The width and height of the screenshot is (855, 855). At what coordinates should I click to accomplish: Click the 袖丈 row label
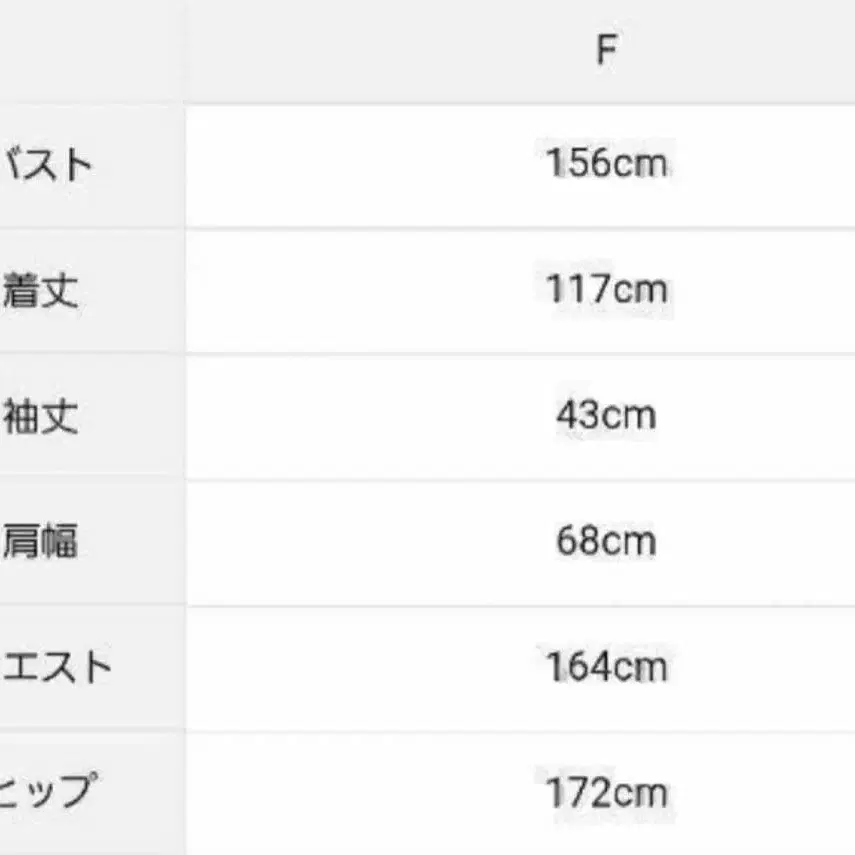pyautogui.click(x=42, y=416)
